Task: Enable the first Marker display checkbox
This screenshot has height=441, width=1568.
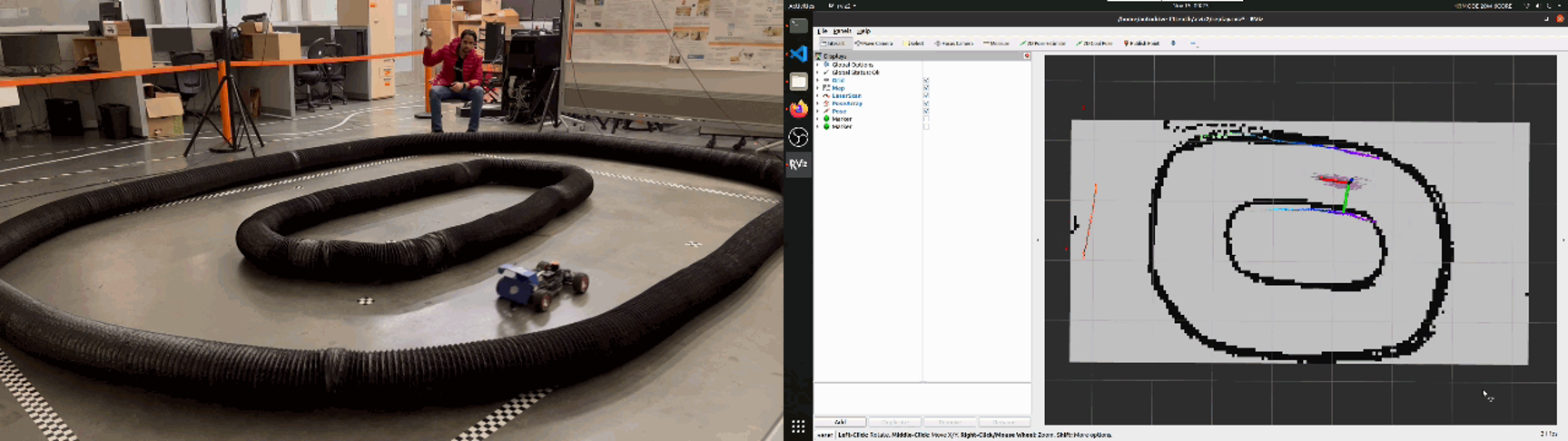Action: coord(926,119)
